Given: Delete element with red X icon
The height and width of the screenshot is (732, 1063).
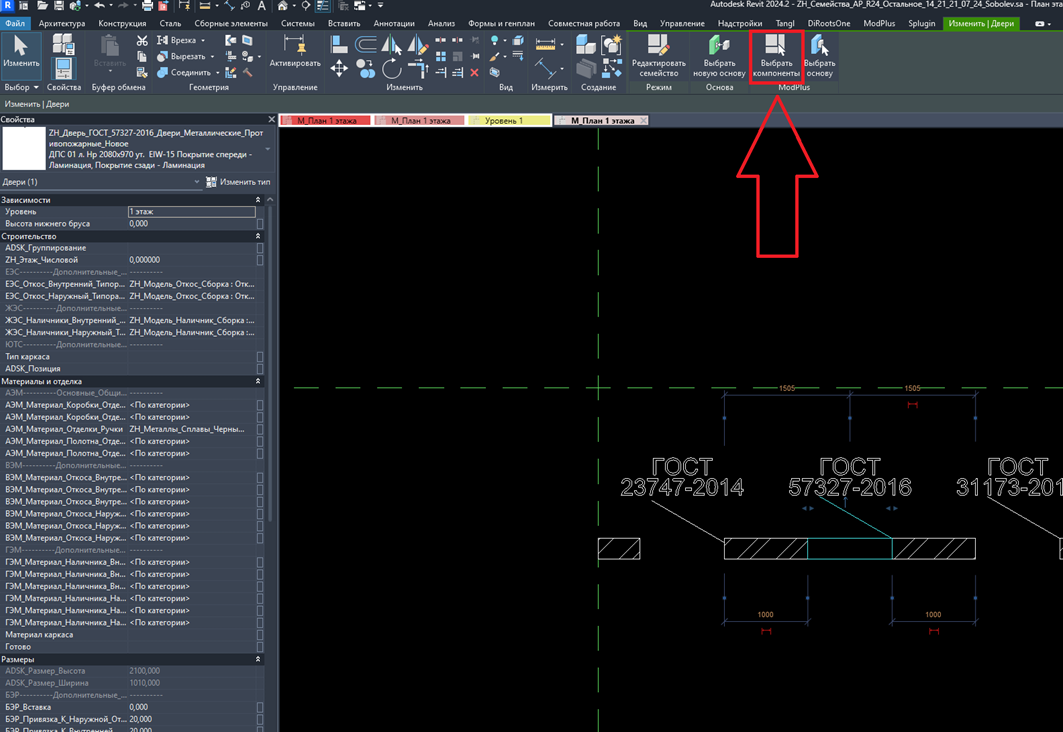Looking at the screenshot, I should click(475, 73).
